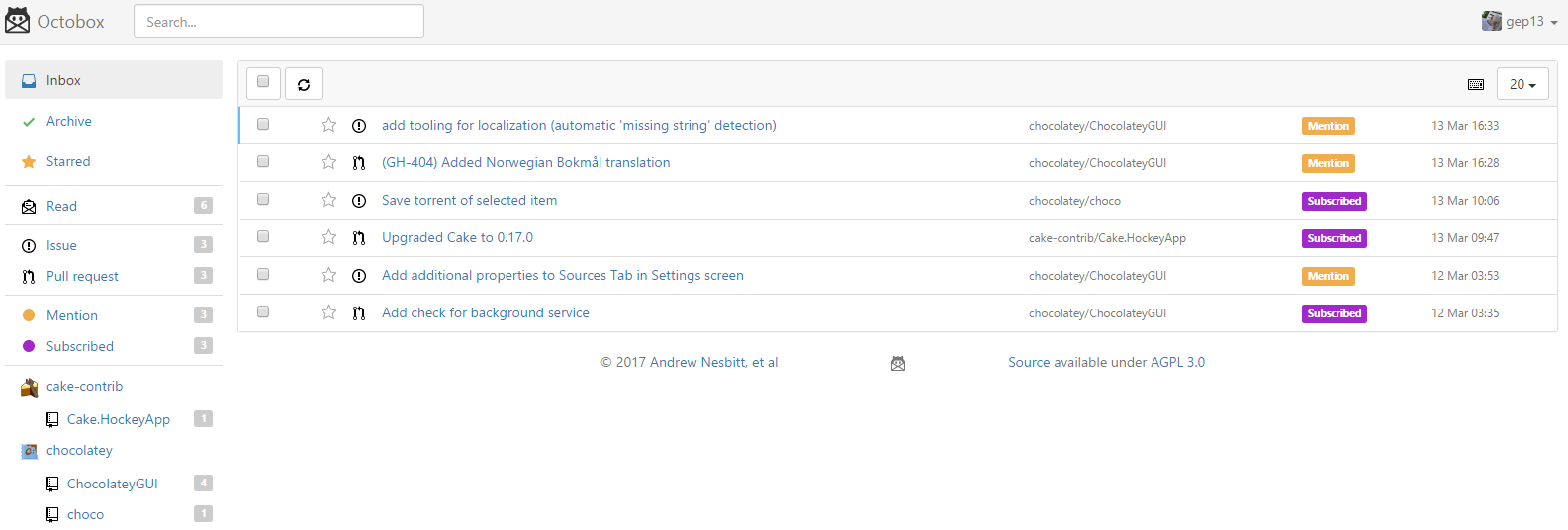This screenshot has height=530, width=1568.
Task: Click the Octobox brand name in header
Action: [x=70, y=22]
